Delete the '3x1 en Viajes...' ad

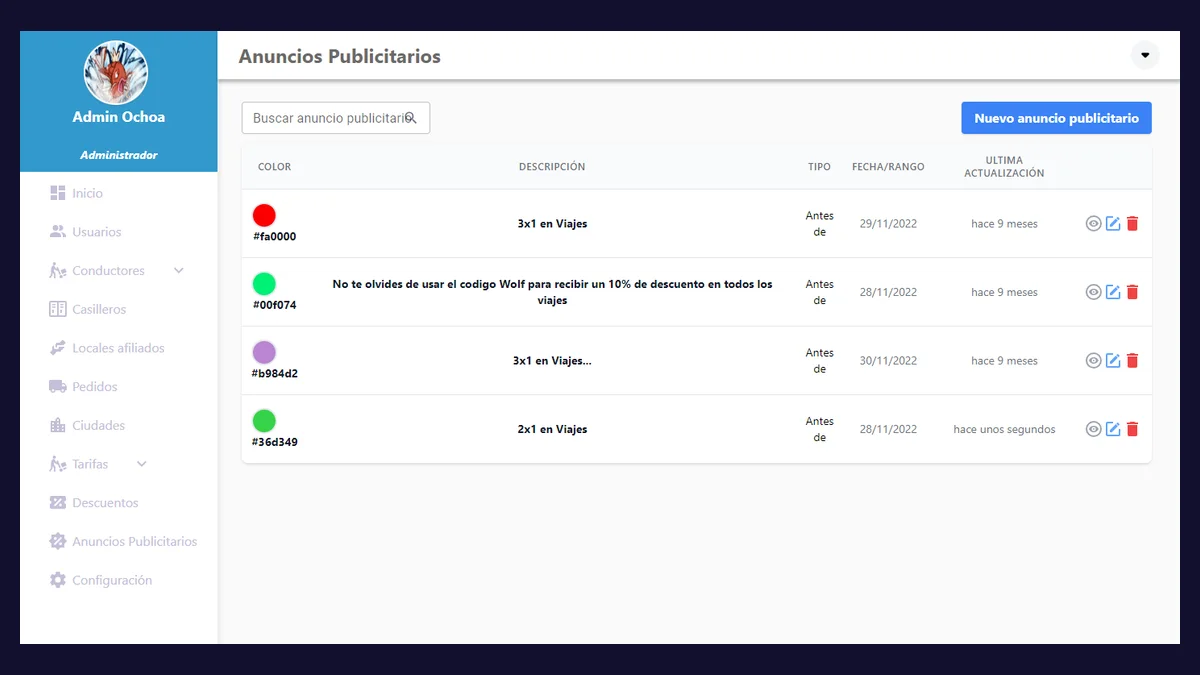pyautogui.click(x=1132, y=361)
